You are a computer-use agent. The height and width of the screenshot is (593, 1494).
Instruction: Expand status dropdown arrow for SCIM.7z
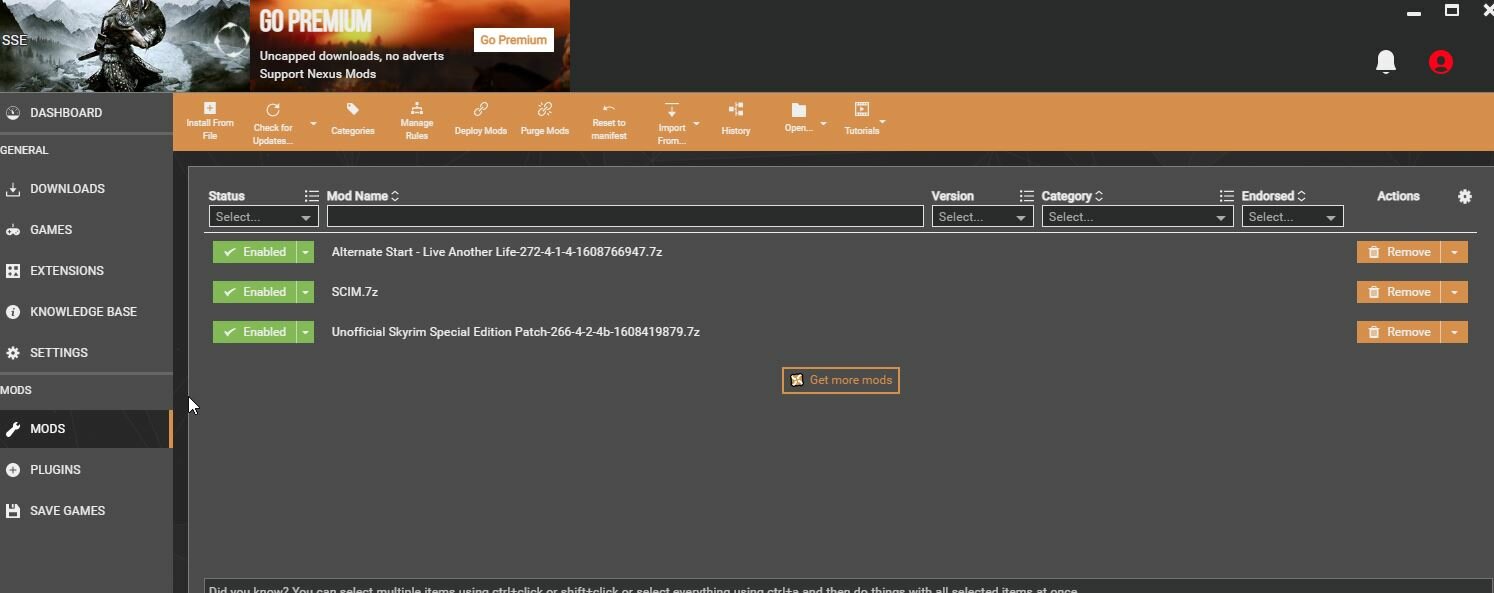click(x=305, y=292)
